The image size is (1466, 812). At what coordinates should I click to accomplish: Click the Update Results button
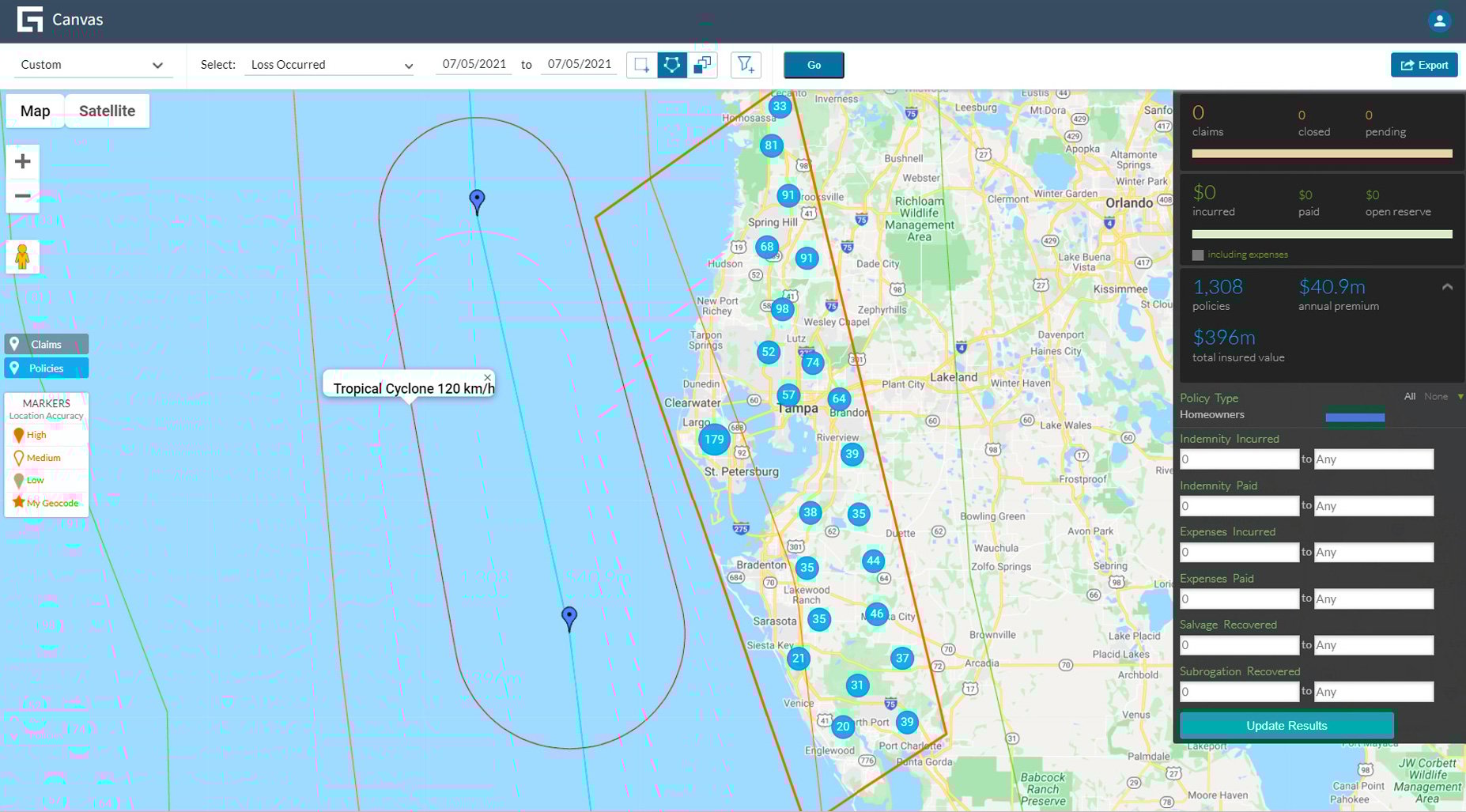(x=1287, y=725)
